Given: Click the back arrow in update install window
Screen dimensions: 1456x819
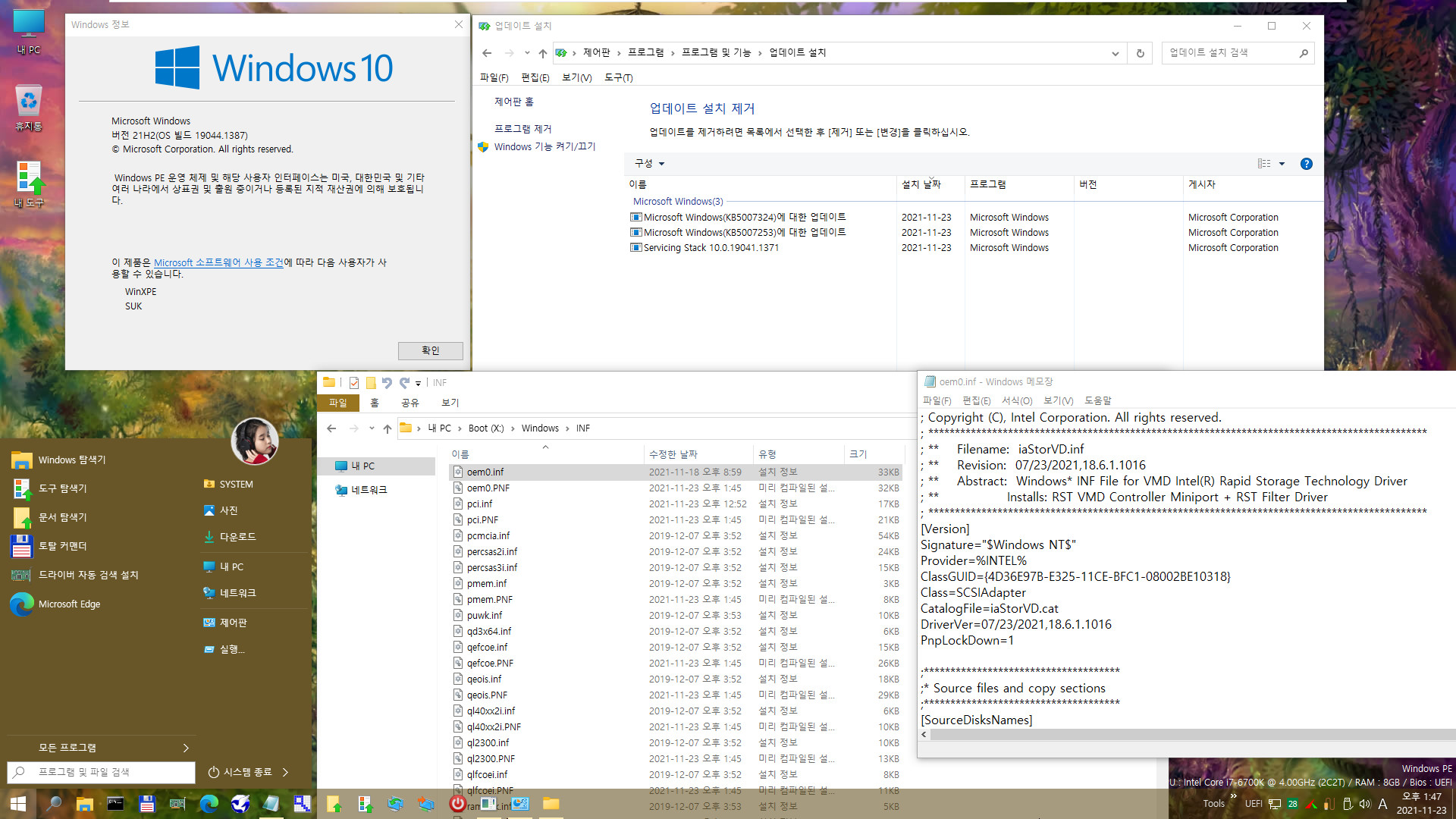Looking at the screenshot, I should pos(487,53).
